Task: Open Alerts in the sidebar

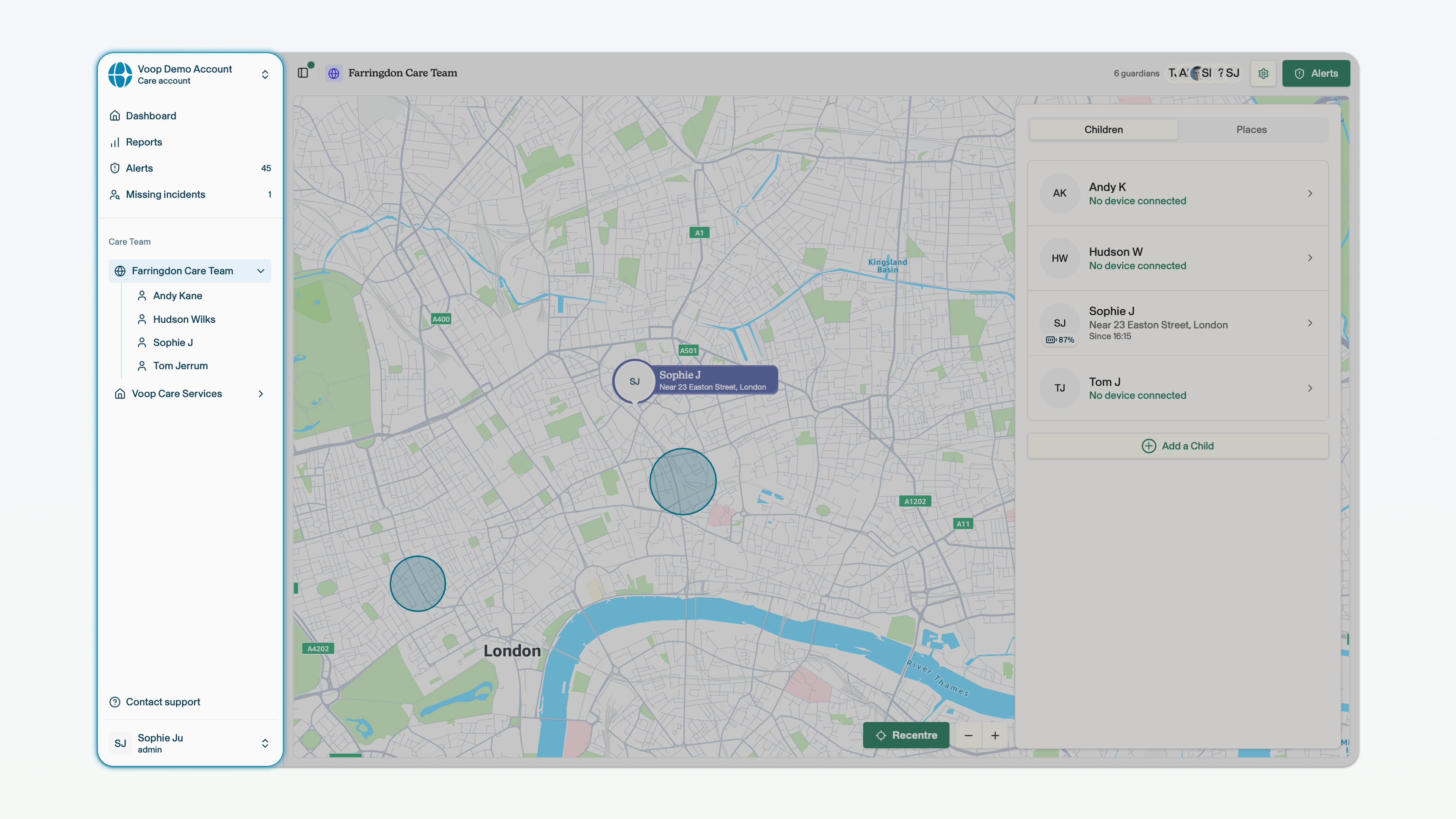Action: tap(190, 168)
